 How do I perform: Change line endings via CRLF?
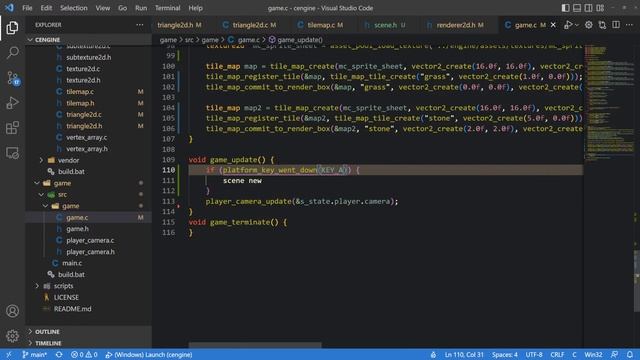coord(557,355)
